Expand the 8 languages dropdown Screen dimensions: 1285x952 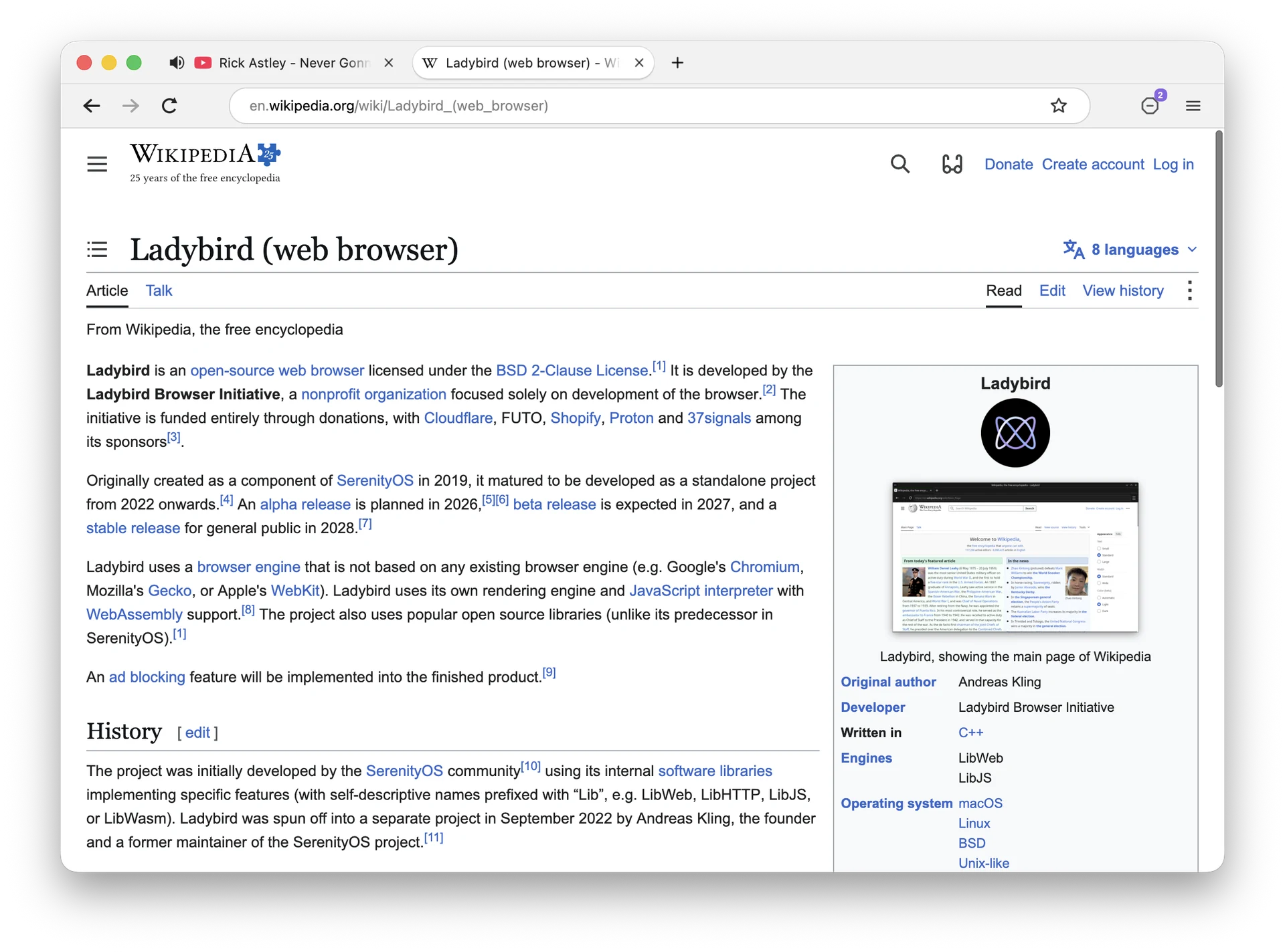point(1130,250)
